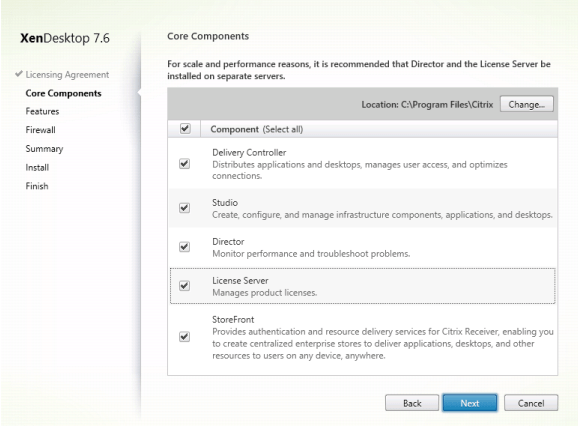Select Licensing Agreement step in sidebar
The height and width of the screenshot is (428, 578).
tap(67, 75)
